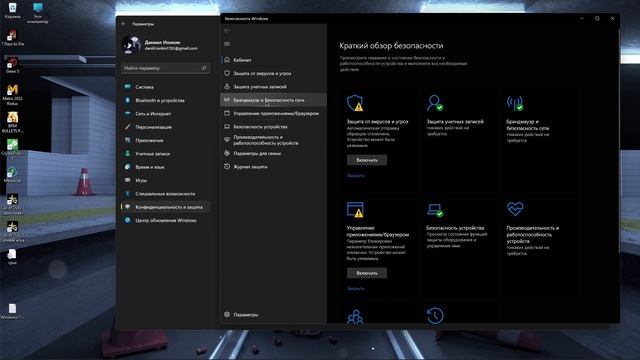640x360 pixels.
Task: Open the family options people icon card
Action: coord(355,317)
